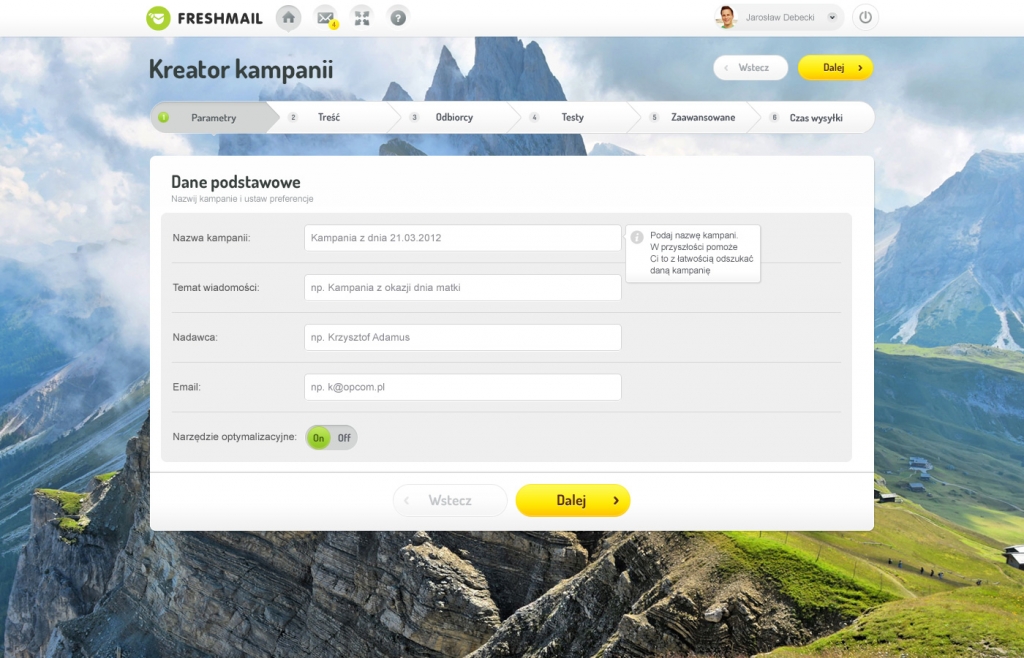The width and height of the screenshot is (1024, 658).
Task: Select the Testy step
Action: [x=572, y=117]
